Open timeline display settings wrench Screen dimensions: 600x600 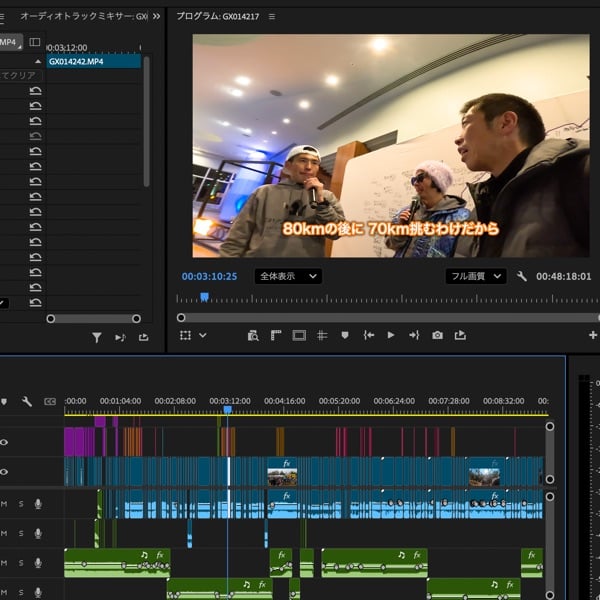pos(27,401)
